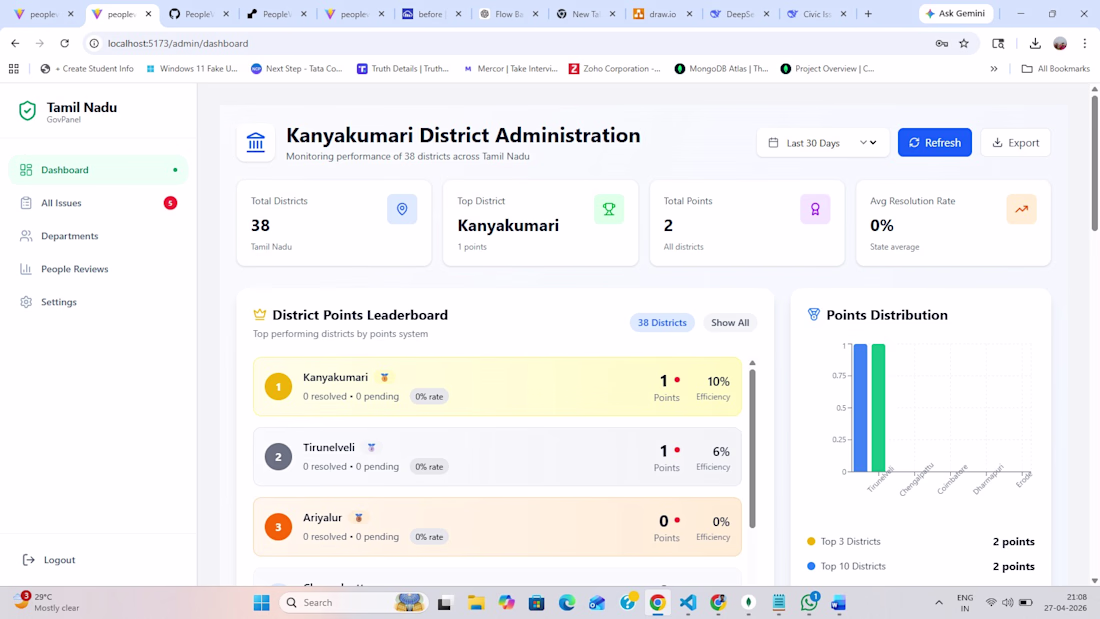
Task: Click yellow Top 3 Districts legend dot
Action: point(811,542)
